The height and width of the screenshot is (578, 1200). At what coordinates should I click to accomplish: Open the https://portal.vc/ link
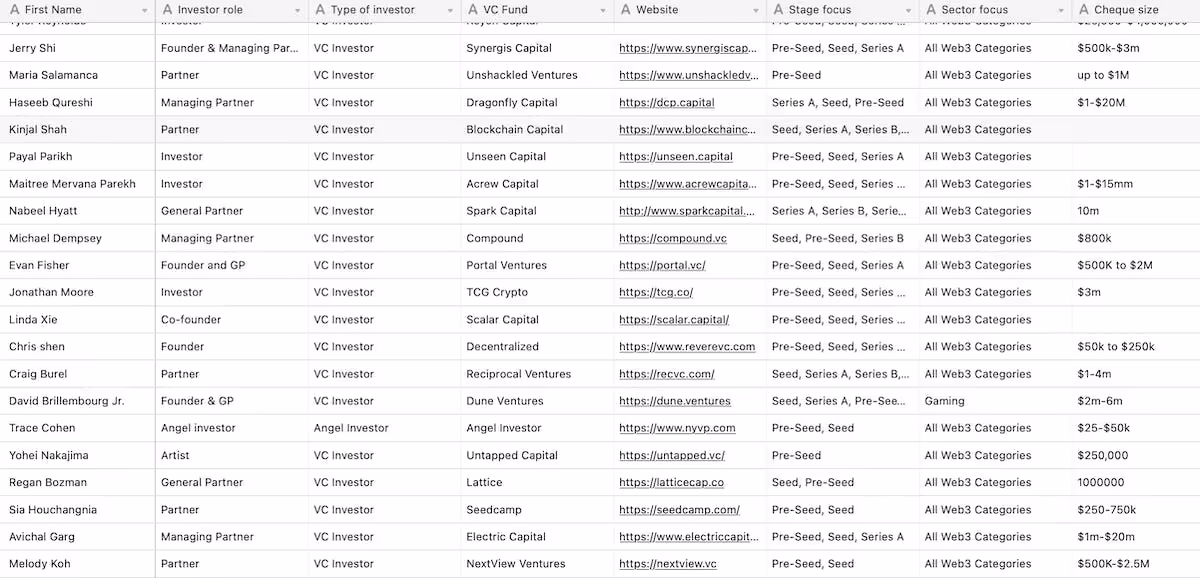coord(662,265)
